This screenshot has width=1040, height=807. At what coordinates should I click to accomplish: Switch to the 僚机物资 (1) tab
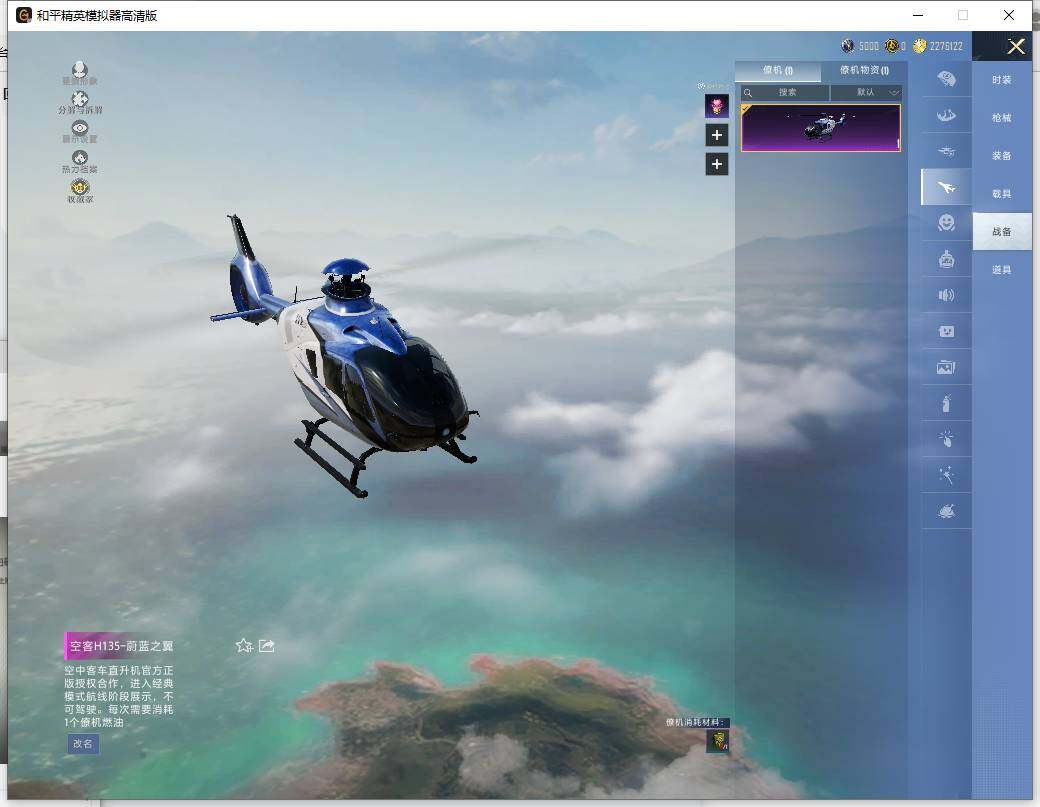864,70
